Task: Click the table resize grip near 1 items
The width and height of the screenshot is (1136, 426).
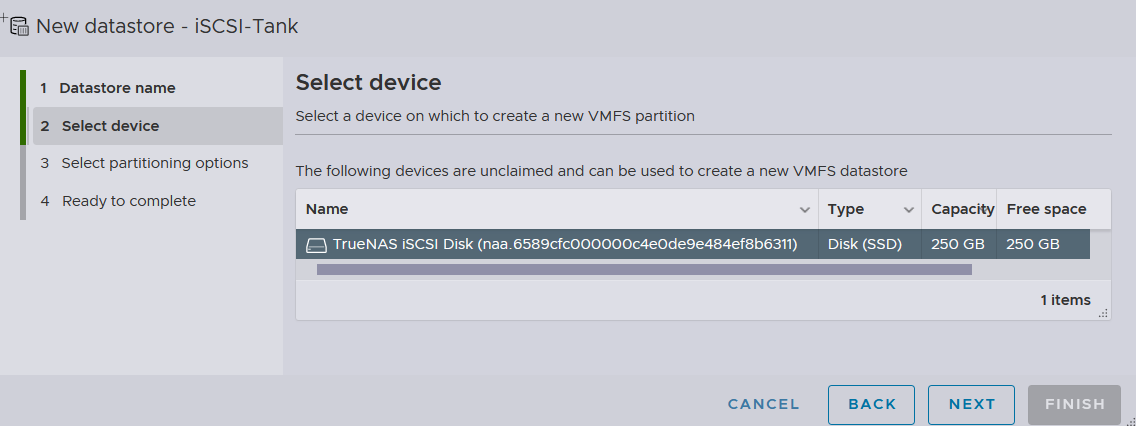Action: [x=1103, y=313]
